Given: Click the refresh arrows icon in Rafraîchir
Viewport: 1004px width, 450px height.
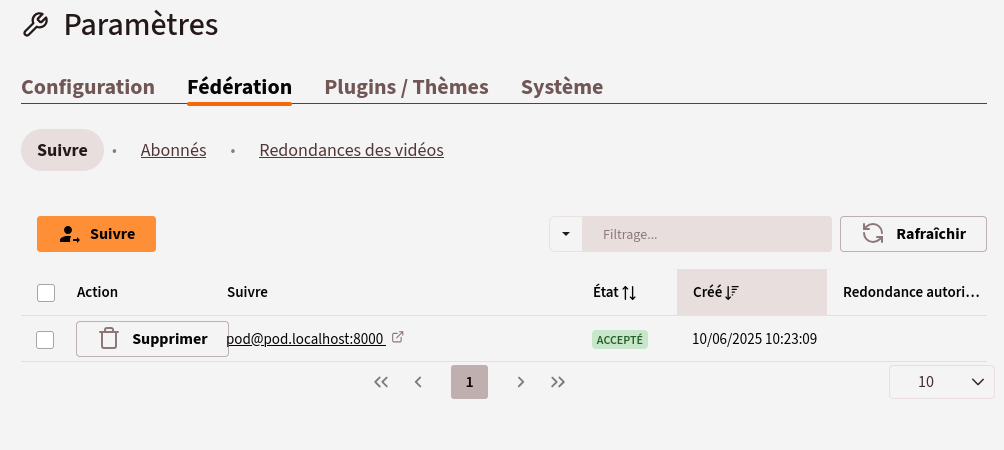Looking at the screenshot, I should tap(873, 234).
